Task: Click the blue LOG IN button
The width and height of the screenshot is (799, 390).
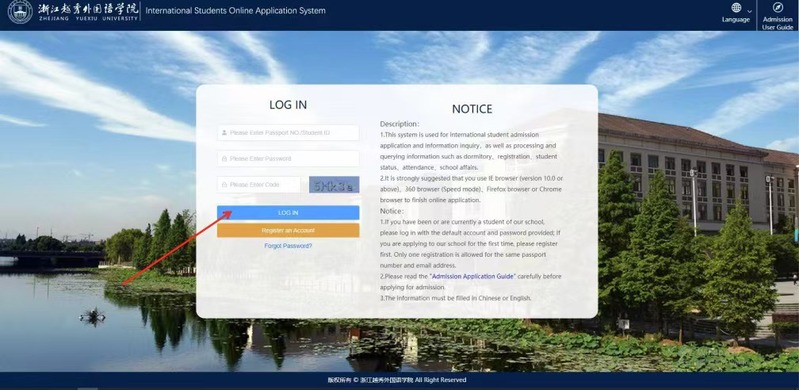Action: click(x=288, y=213)
